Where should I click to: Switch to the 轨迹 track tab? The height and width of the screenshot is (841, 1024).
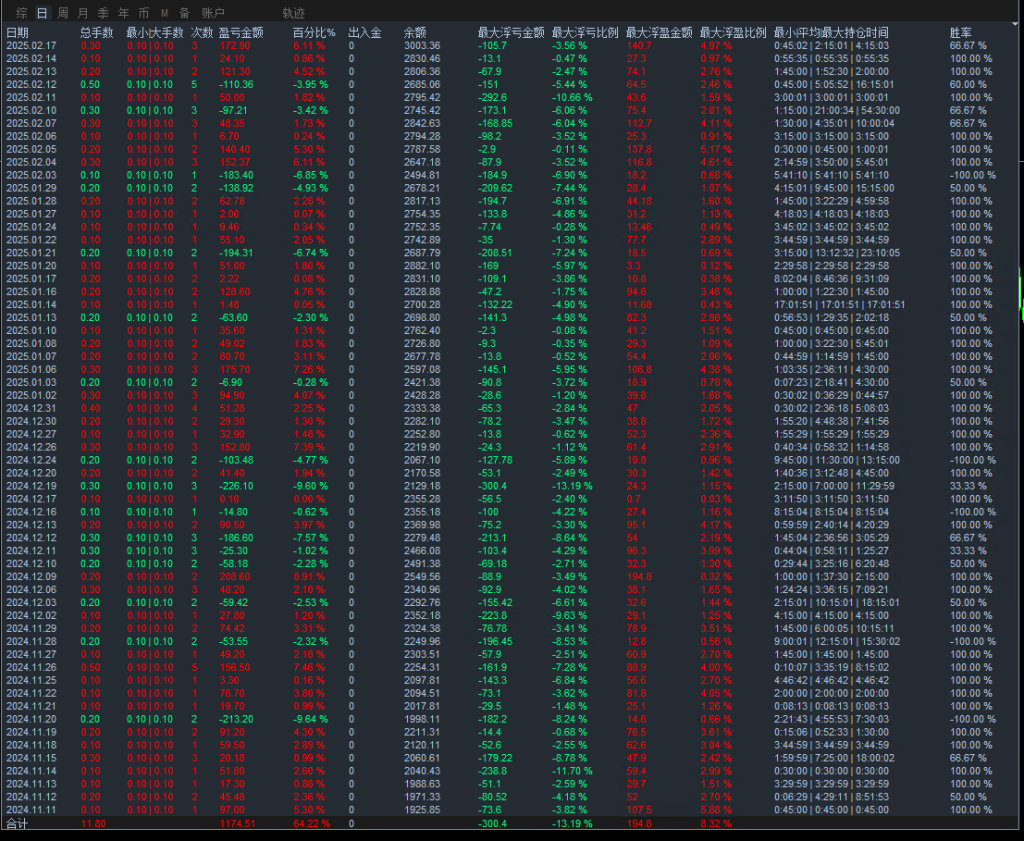tap(293, 13)
